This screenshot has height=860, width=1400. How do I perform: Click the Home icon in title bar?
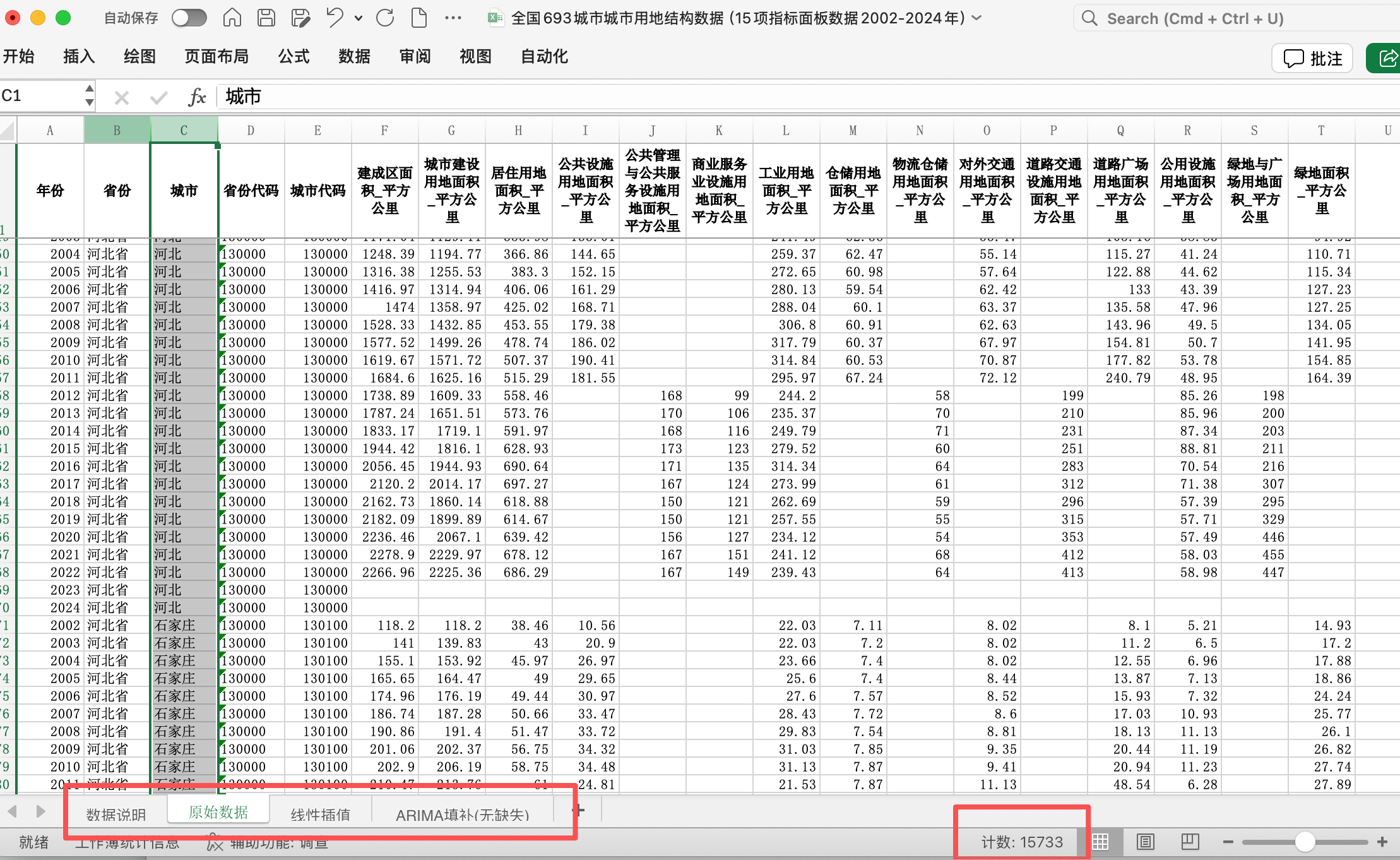click(232, 18)
